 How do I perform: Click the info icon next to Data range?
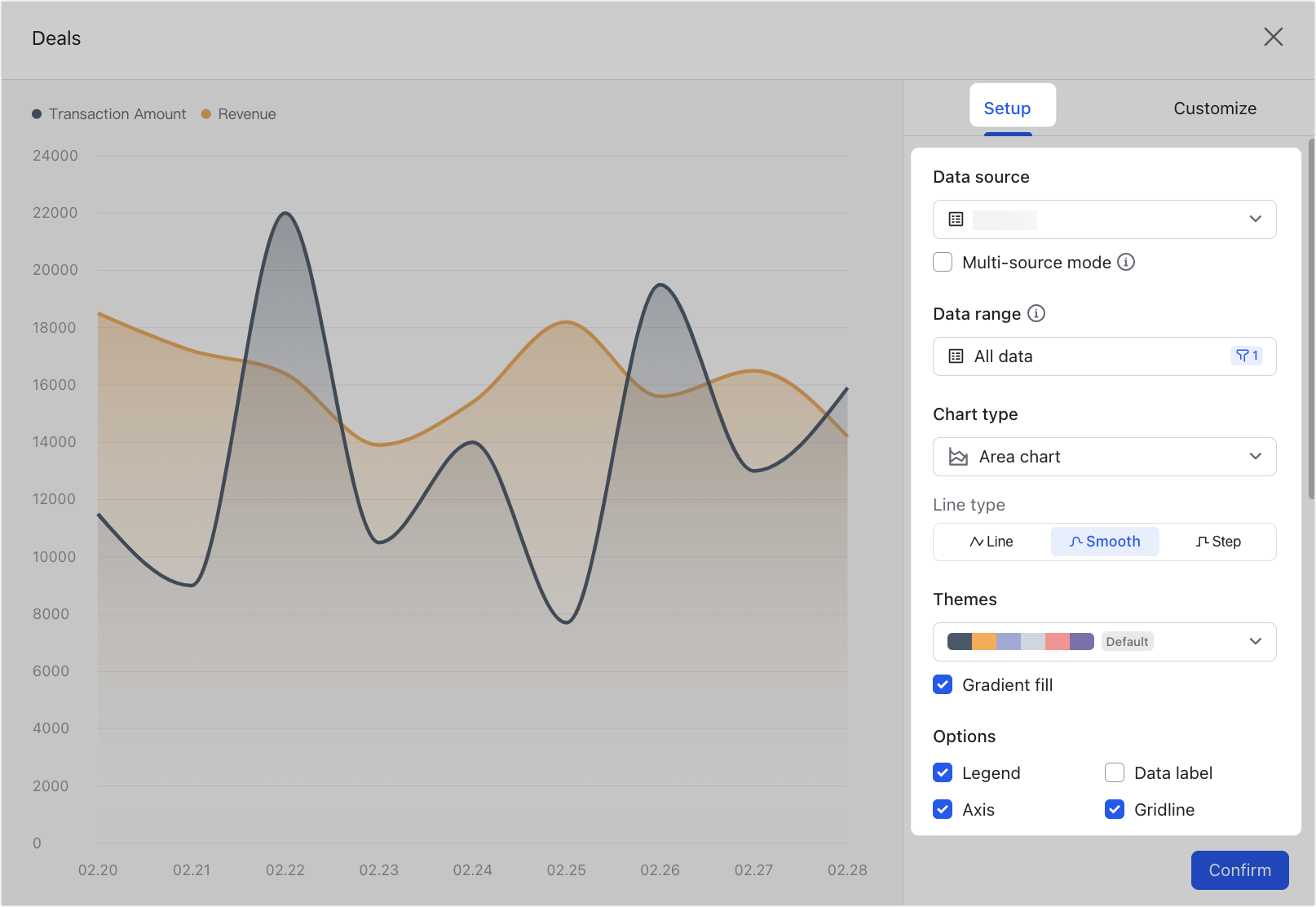click(1036, 313)
